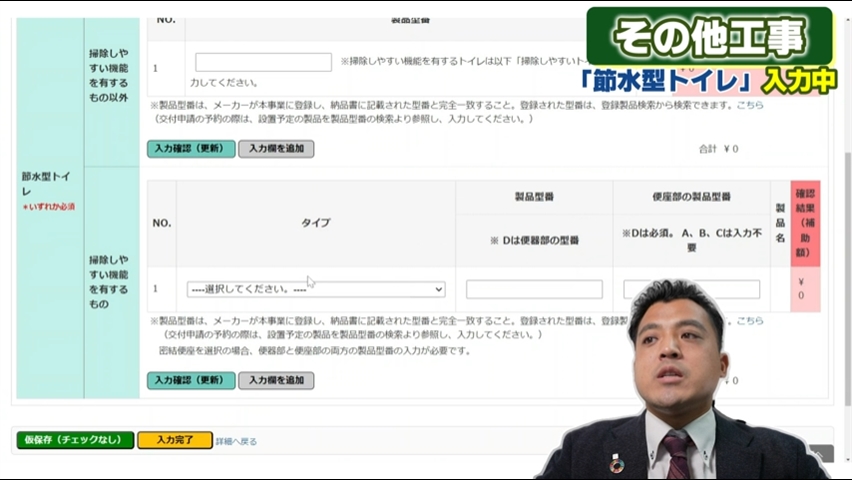Viewport: 852px width, 480px height.
Task: Click the 製品型番 input in the lower table
Action: pos(534,289)
